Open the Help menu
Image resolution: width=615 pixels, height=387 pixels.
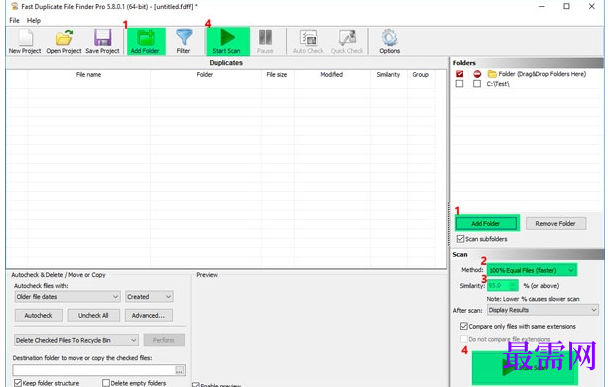coord(34,20)
